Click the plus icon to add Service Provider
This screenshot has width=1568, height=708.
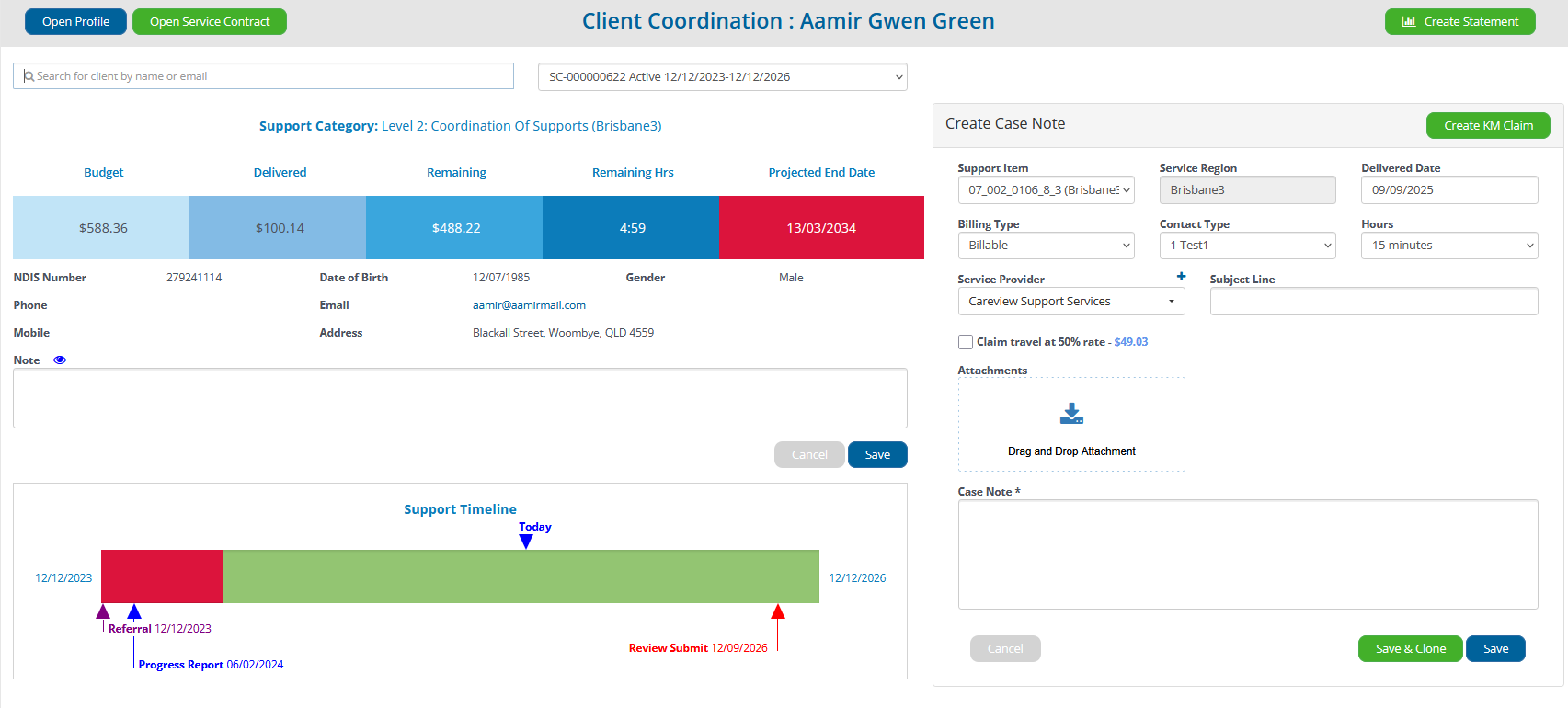tap(1181, 277)
